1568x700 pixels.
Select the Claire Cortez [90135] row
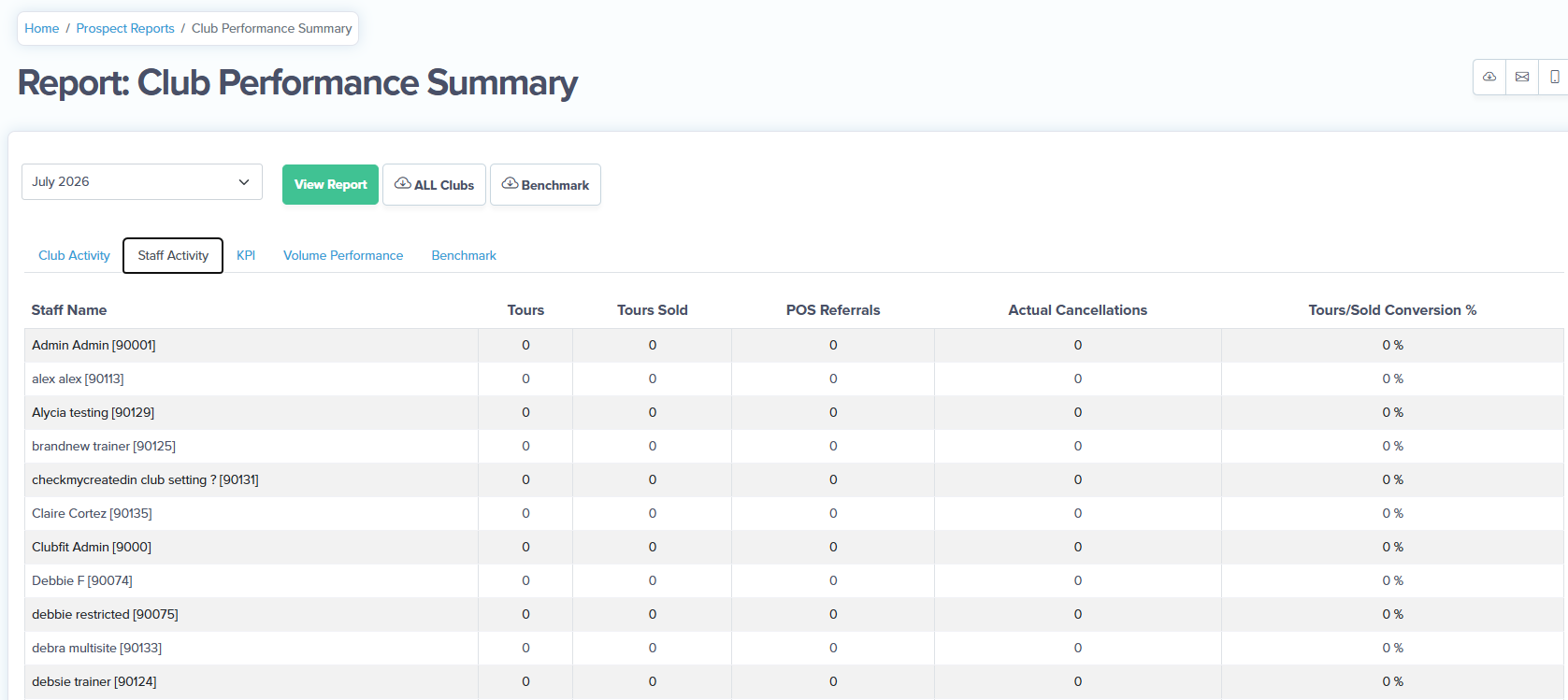click(x=794, y=513)
